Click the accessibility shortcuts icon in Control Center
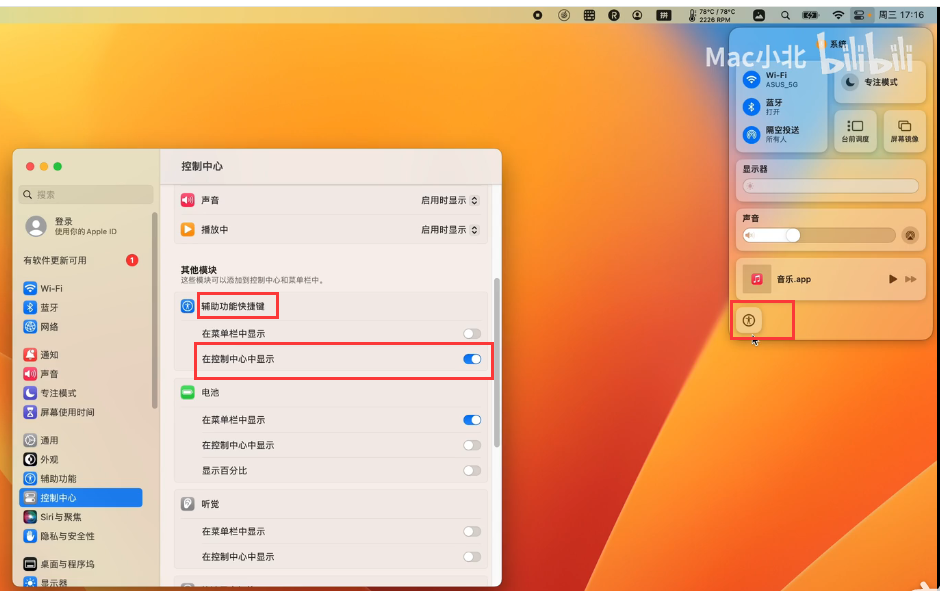This screenshot has height=591, width=940. (x=749, y=320)
